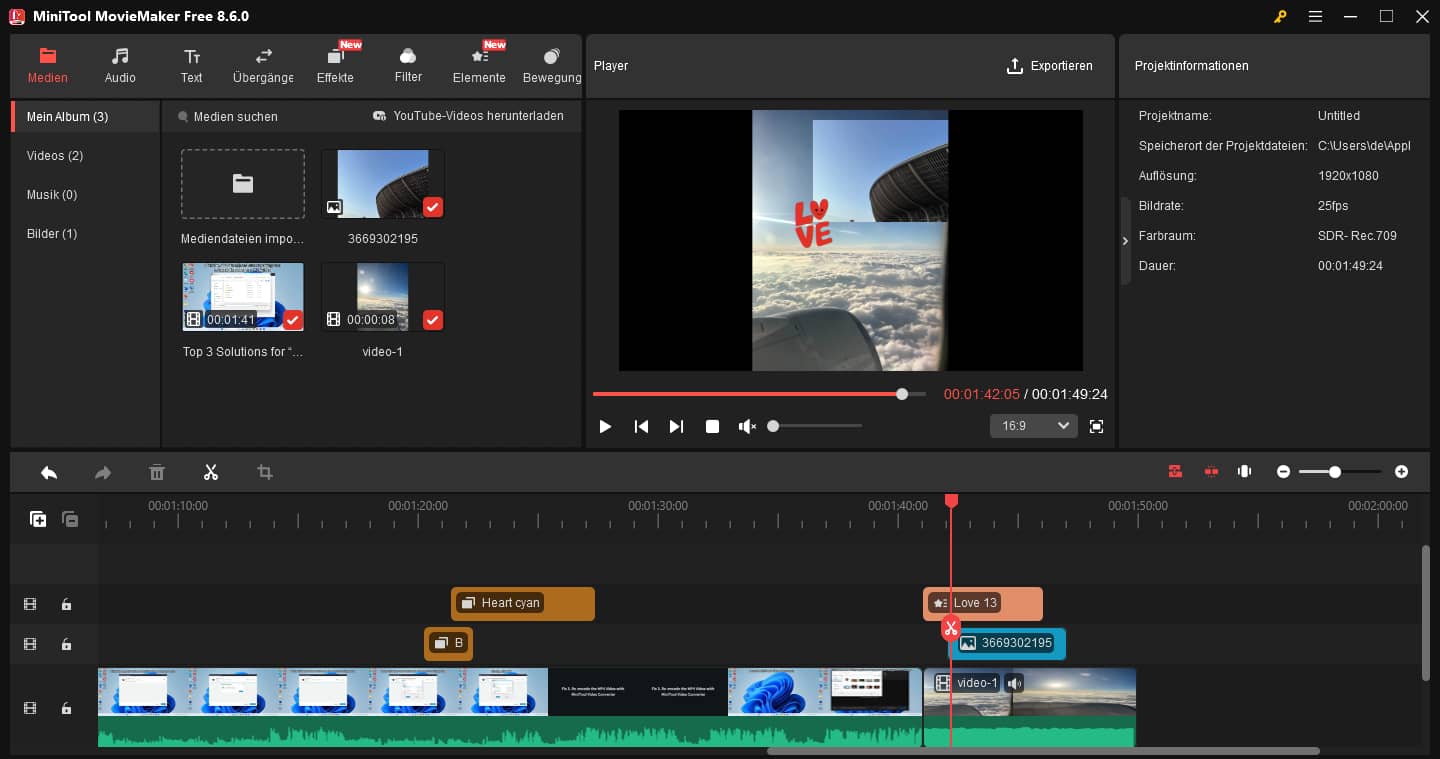This screenshot has height=759, width=1440.
Task: Delete selection using the trash icon
Action: click(x=157, y=471)
